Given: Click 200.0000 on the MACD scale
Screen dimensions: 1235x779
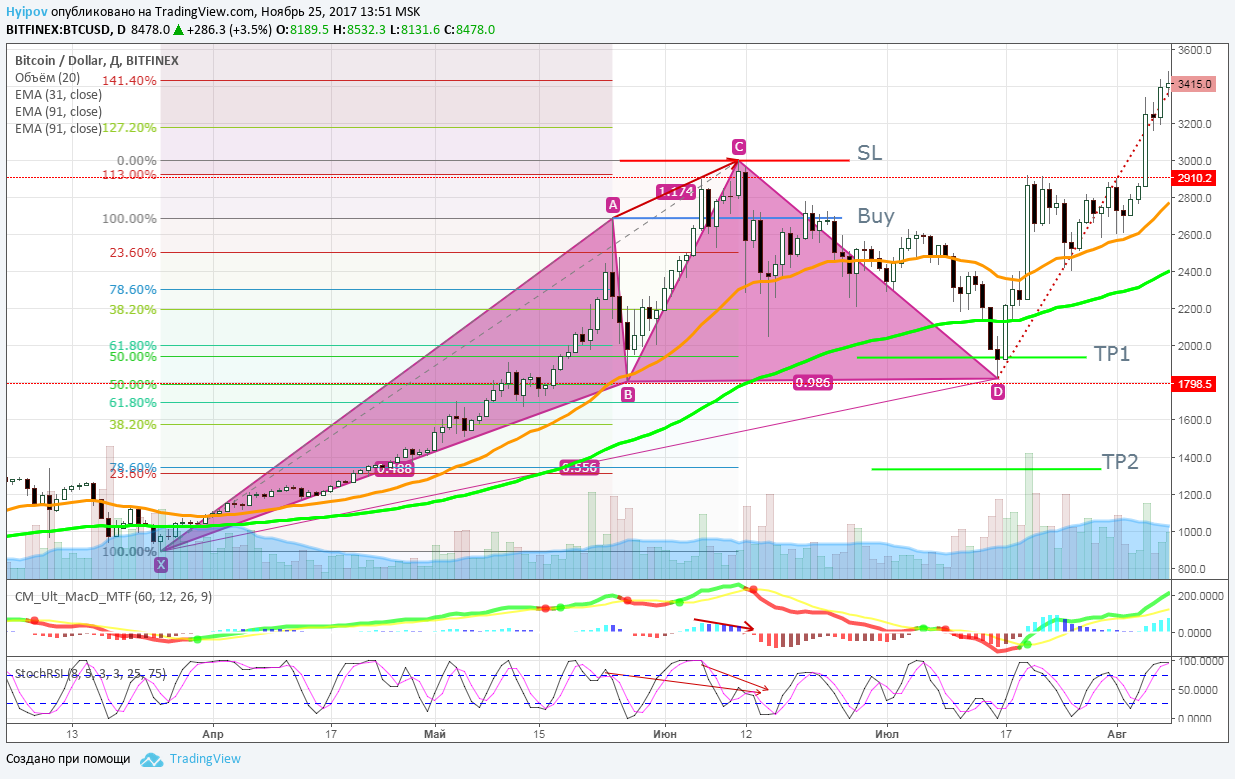Looking at the screenshot, I should click(1199, 596).
